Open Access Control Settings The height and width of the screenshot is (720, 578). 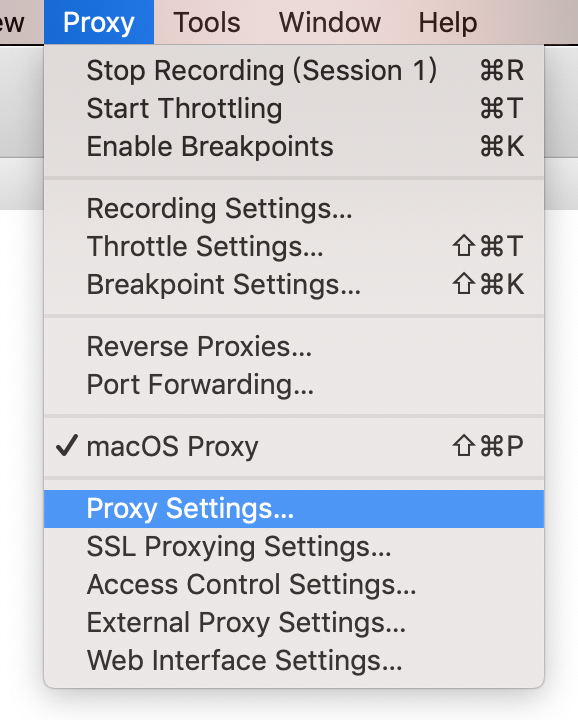(294, 585)
